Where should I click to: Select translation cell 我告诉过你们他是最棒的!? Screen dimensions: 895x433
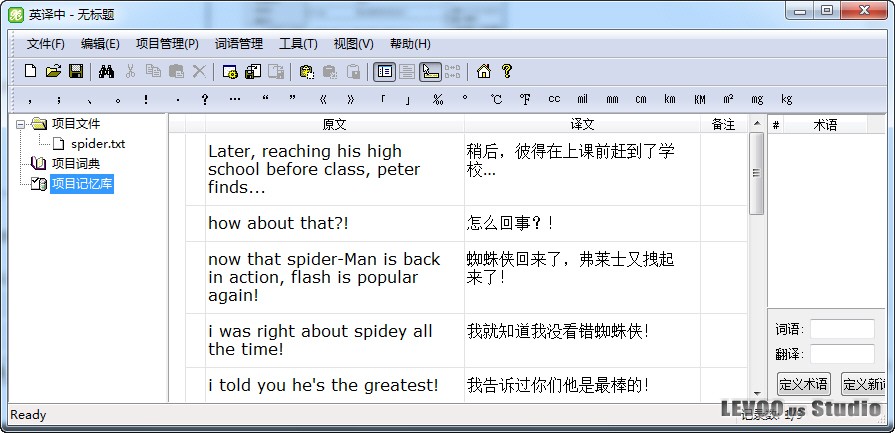click(582, 385)
